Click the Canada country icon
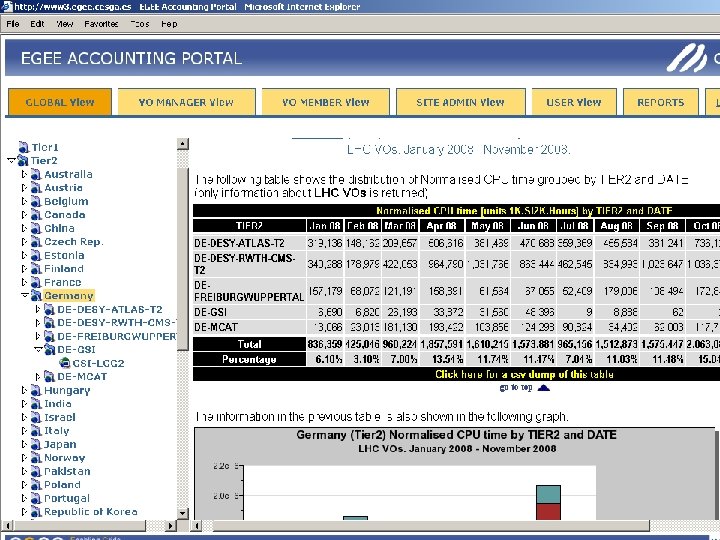 tap(36, 215)
